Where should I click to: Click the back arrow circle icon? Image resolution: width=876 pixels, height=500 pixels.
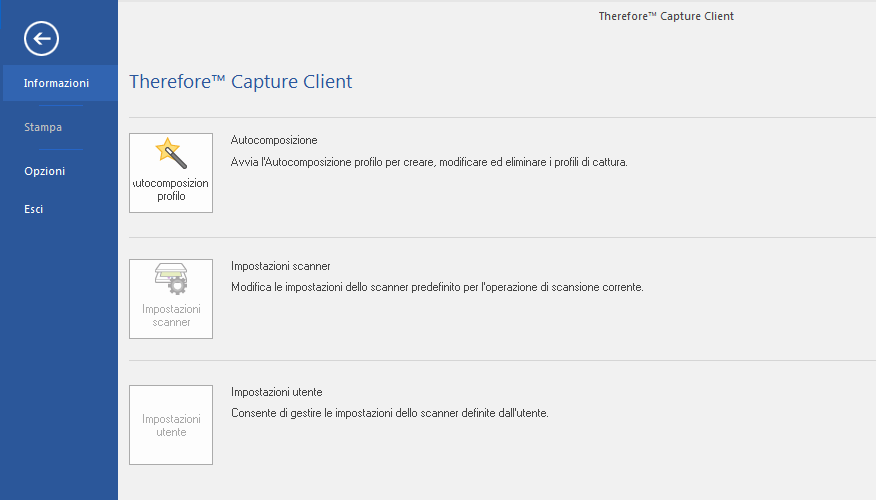coord(41,39)
